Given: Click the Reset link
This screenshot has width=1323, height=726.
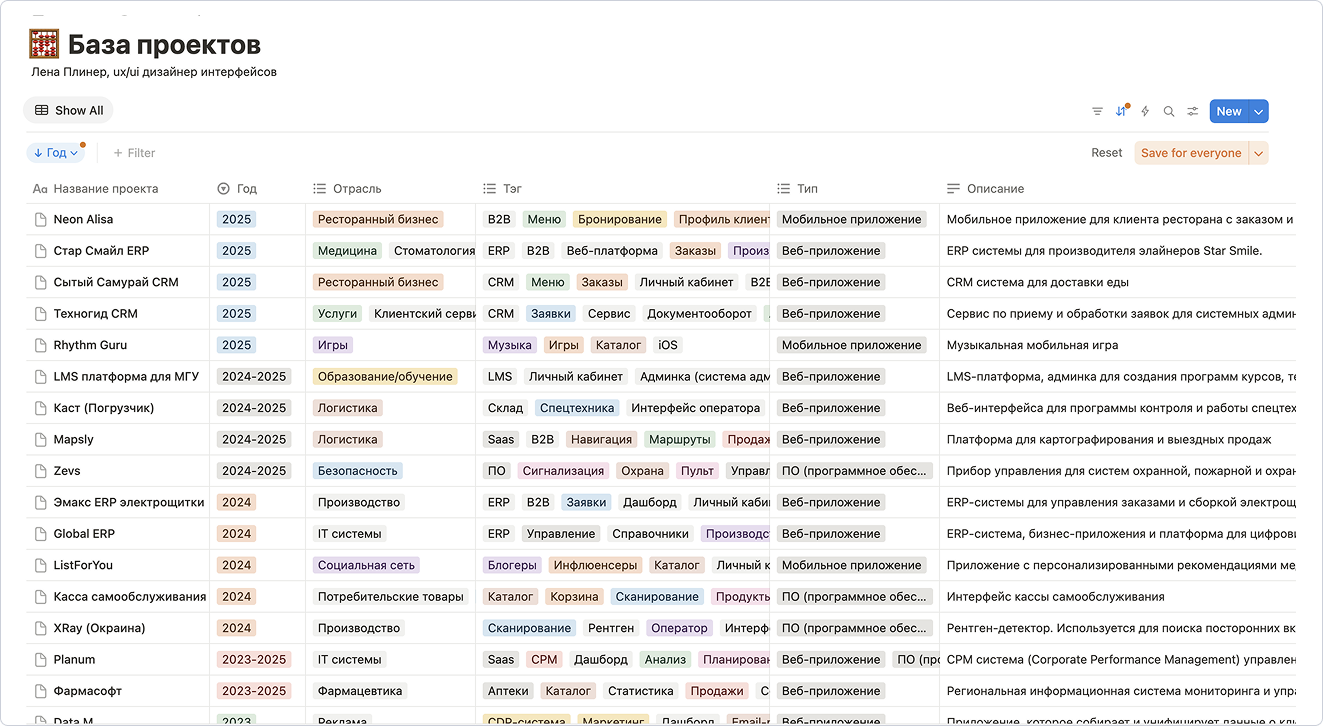Looking at the screenshot, I should tap(1106, 152).
